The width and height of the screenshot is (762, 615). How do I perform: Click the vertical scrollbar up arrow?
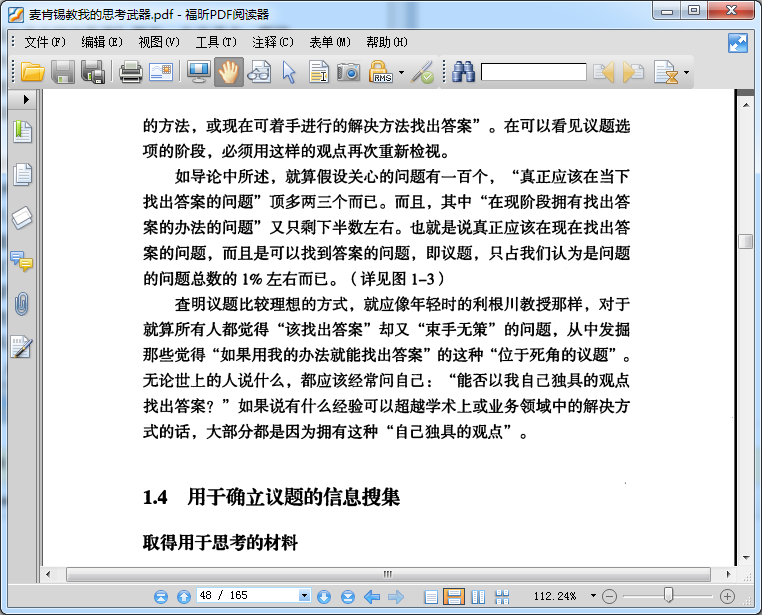point(746,104)
